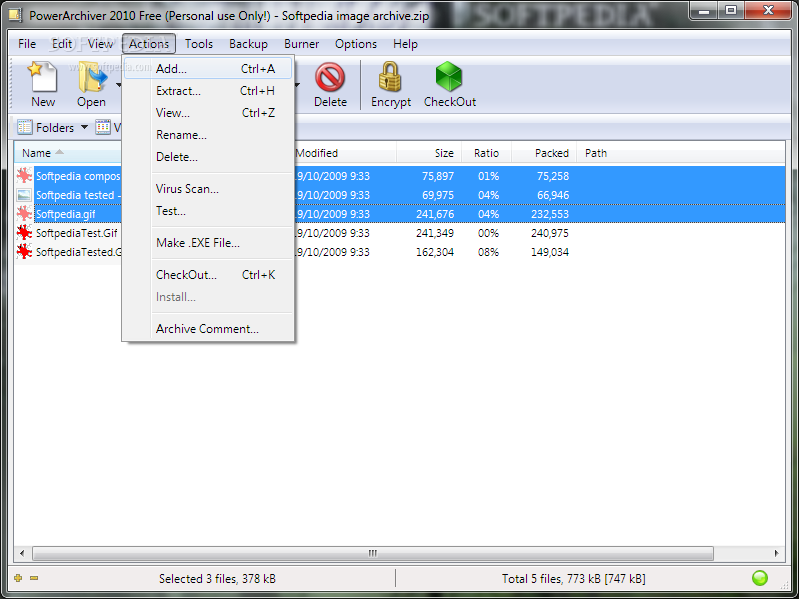The width and height of the screenshot is (799, 599).
Task: Select the Softpedia.gif file name
Action: (65, 214)
